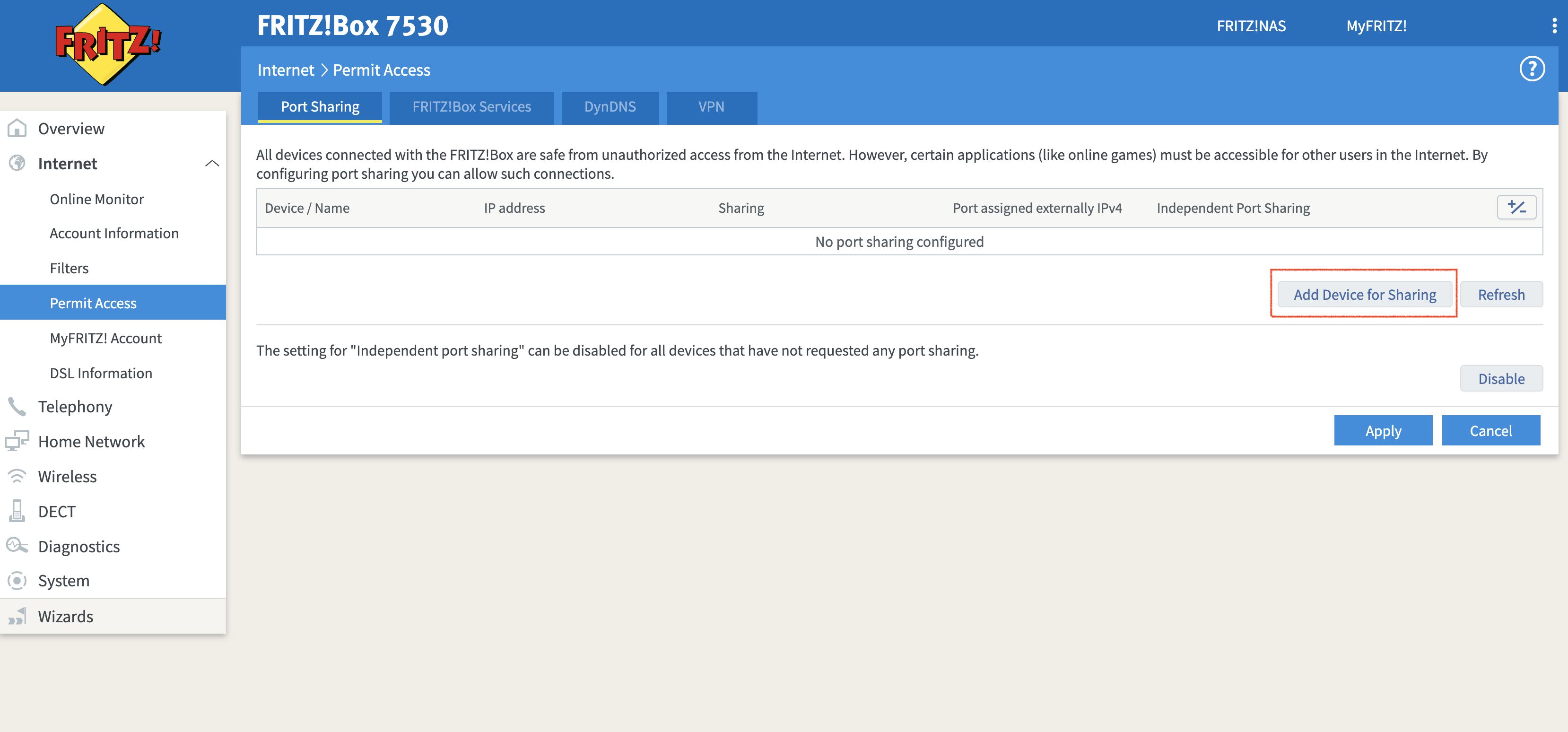Click Add Device for Sharing button
Image resolution: width=1568 pixels, height=732 pixels.
coord(1364,295)
